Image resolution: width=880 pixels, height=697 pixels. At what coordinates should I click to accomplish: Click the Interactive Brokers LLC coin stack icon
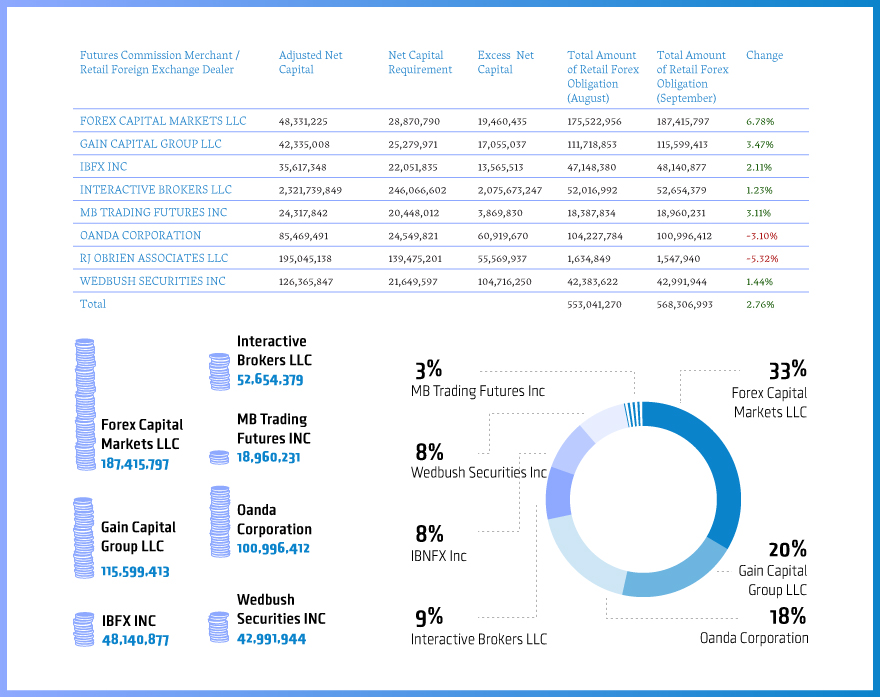[x=219, y=371]
